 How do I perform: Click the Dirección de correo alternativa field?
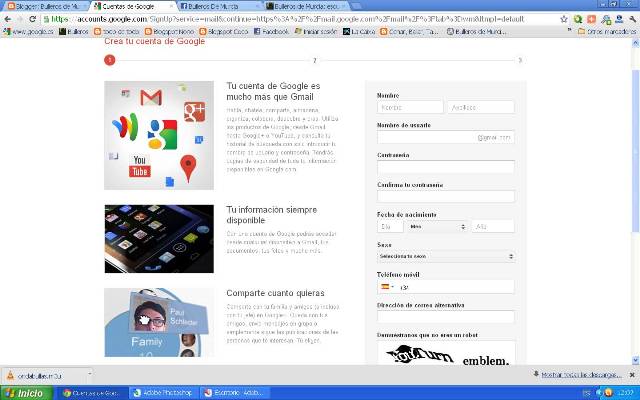click(x=446, y=317)
